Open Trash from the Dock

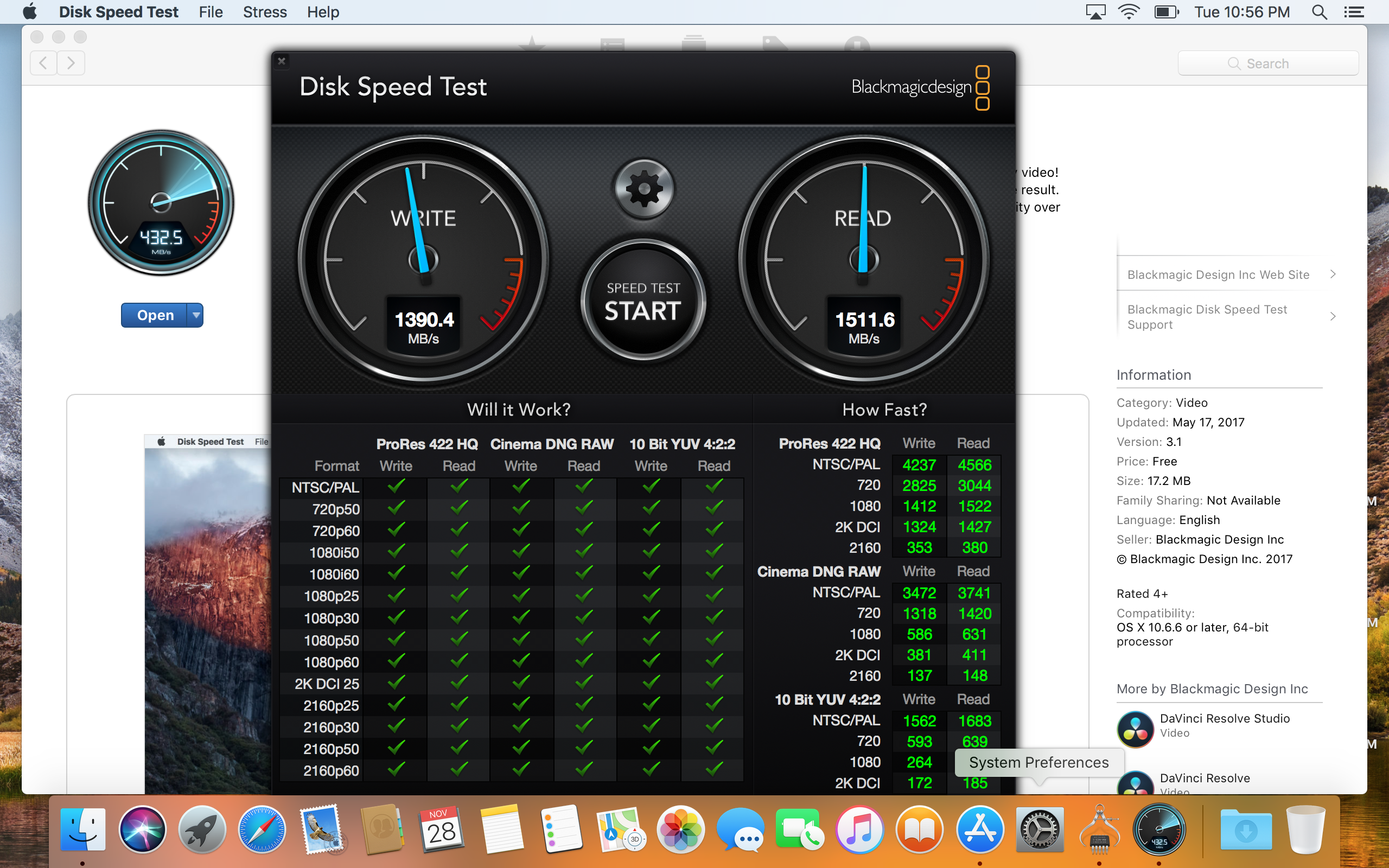tap(1306, 830)
